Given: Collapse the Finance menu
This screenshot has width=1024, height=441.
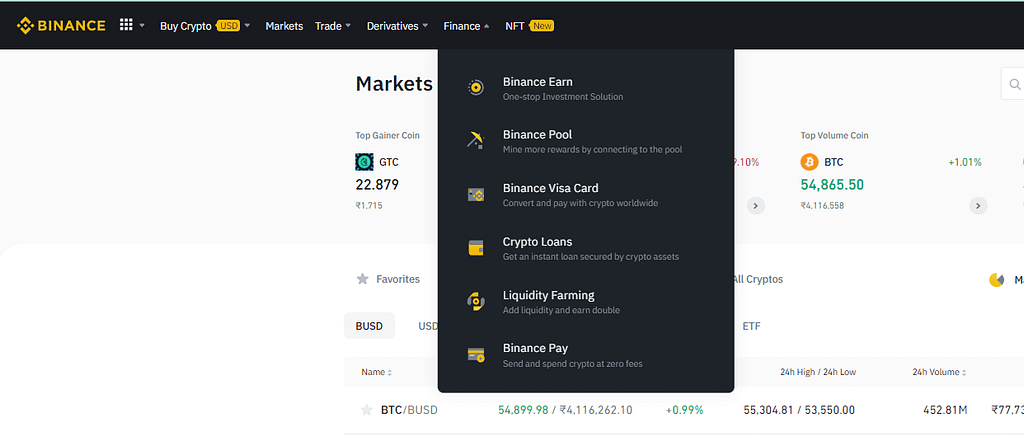Looking at the screenshot, I should point(487,26).
